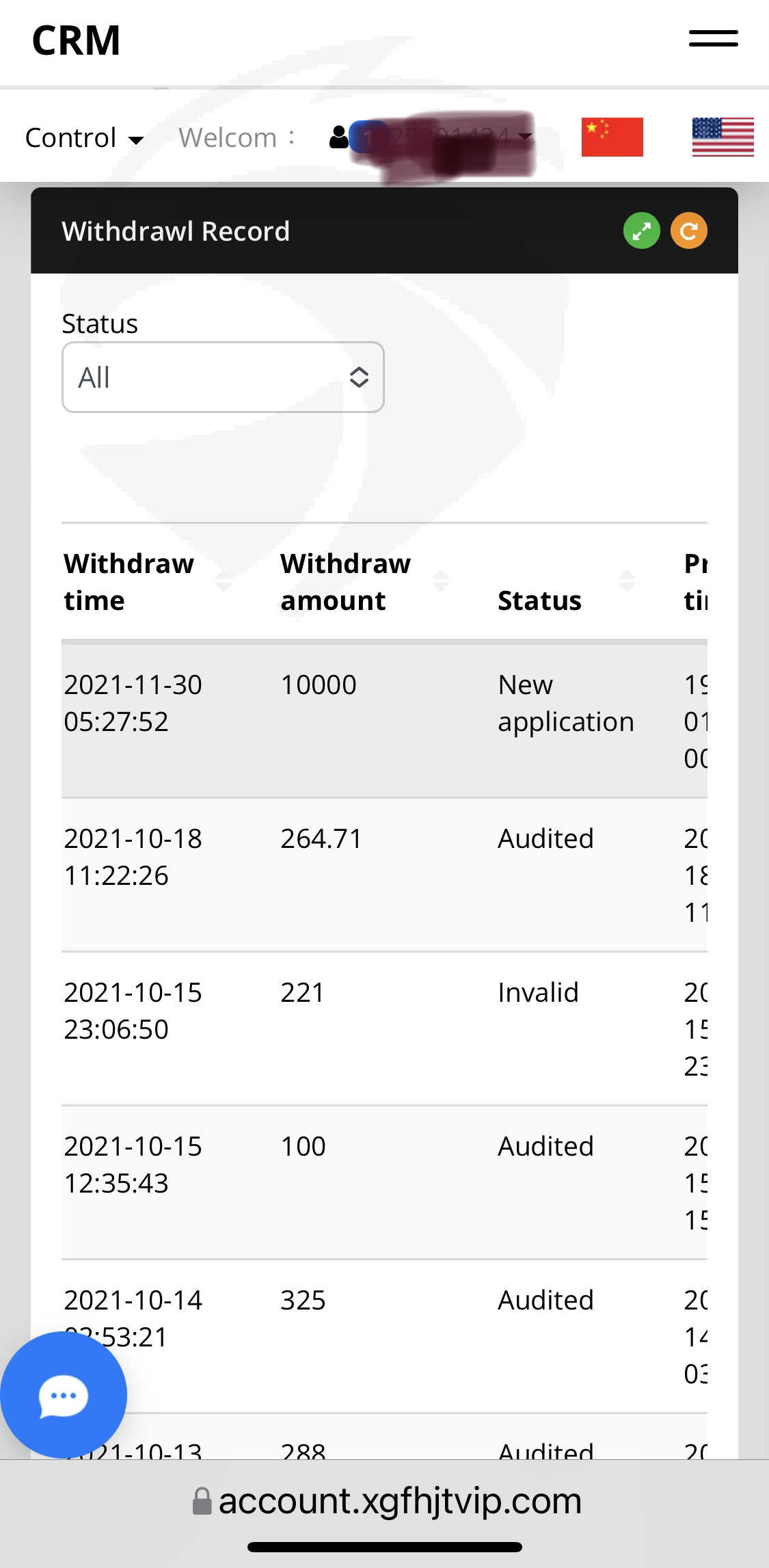Viewport: 769px width, 1568px height.
Task: Open the hamburger menu
Action: (x=713, y=39)
